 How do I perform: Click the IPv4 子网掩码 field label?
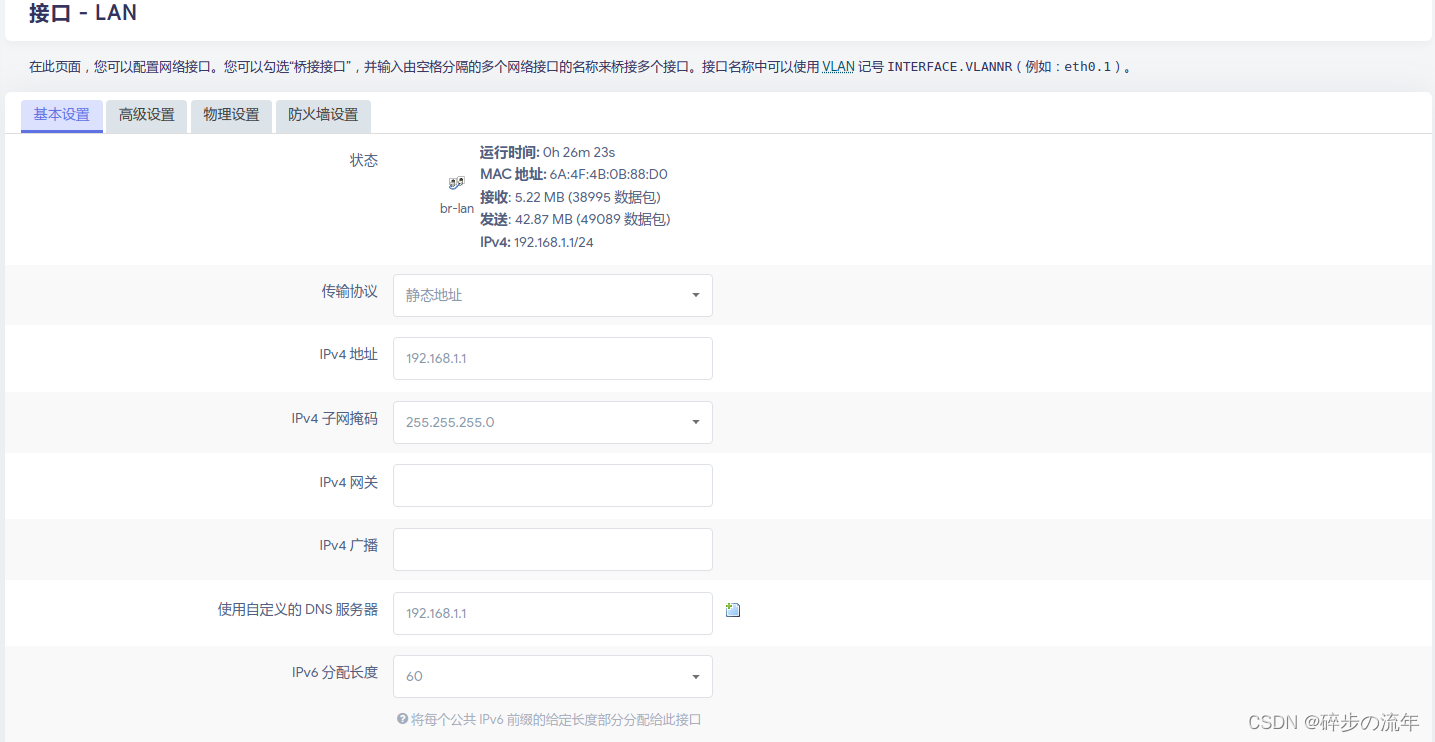[x=335, y=418]
